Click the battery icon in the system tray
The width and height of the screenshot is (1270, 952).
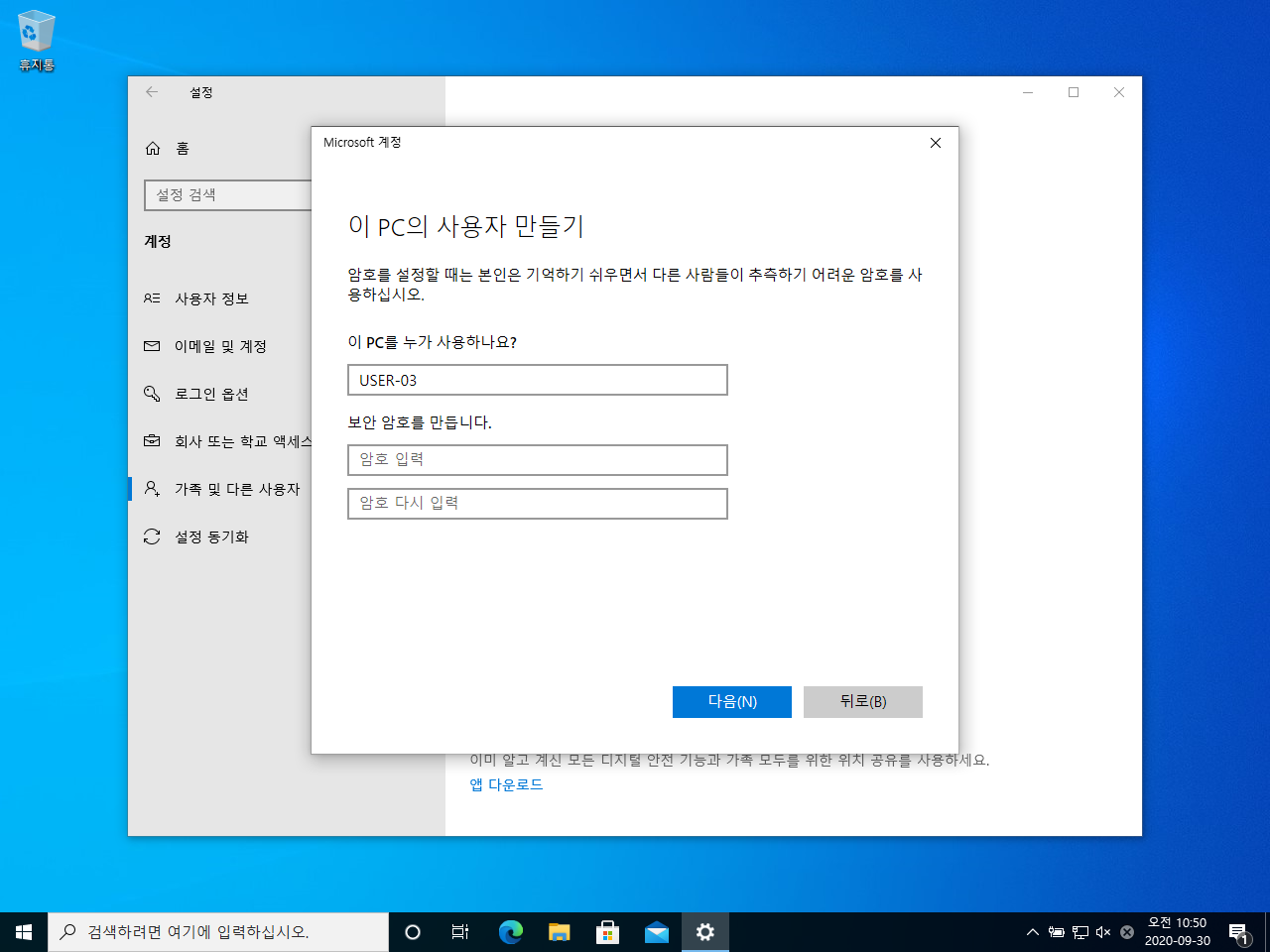point(1057,932)
